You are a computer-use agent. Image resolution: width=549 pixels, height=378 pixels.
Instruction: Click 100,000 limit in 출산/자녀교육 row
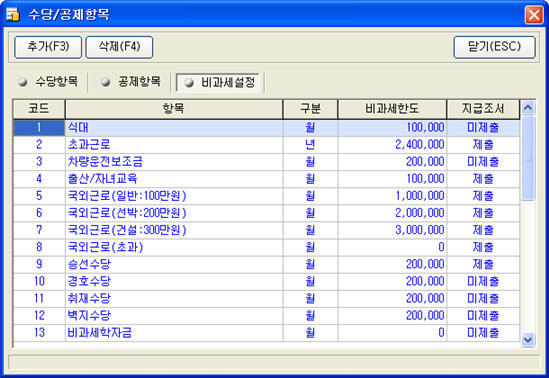(392, 179)
